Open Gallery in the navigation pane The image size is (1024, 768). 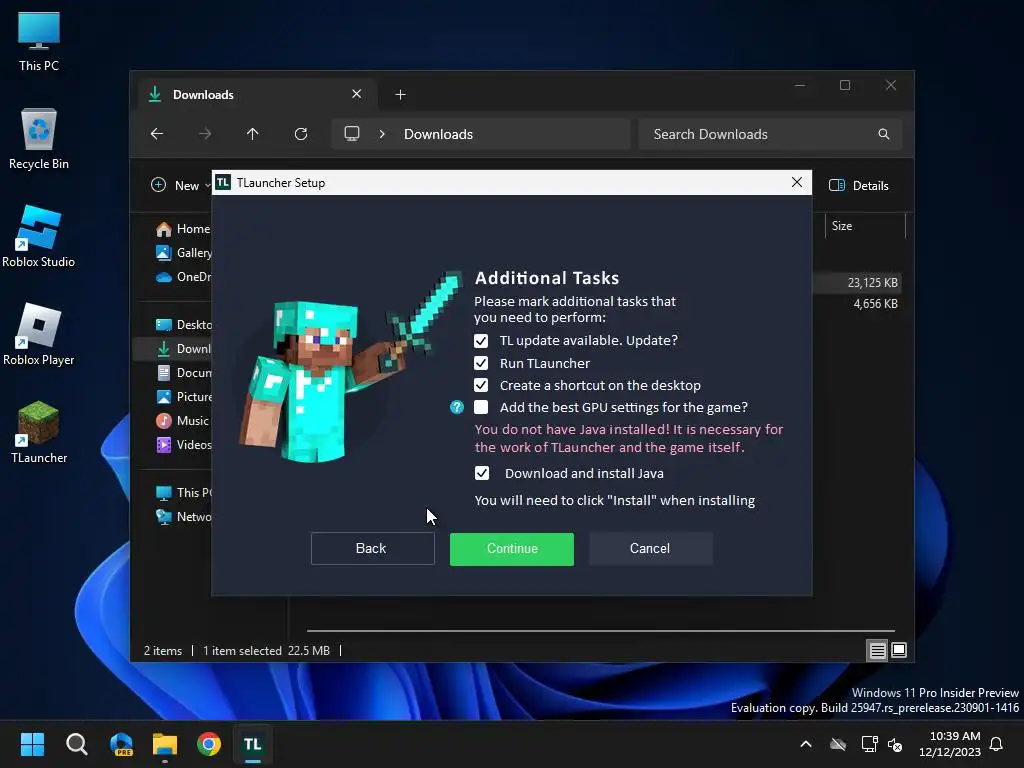click(183, 253)
